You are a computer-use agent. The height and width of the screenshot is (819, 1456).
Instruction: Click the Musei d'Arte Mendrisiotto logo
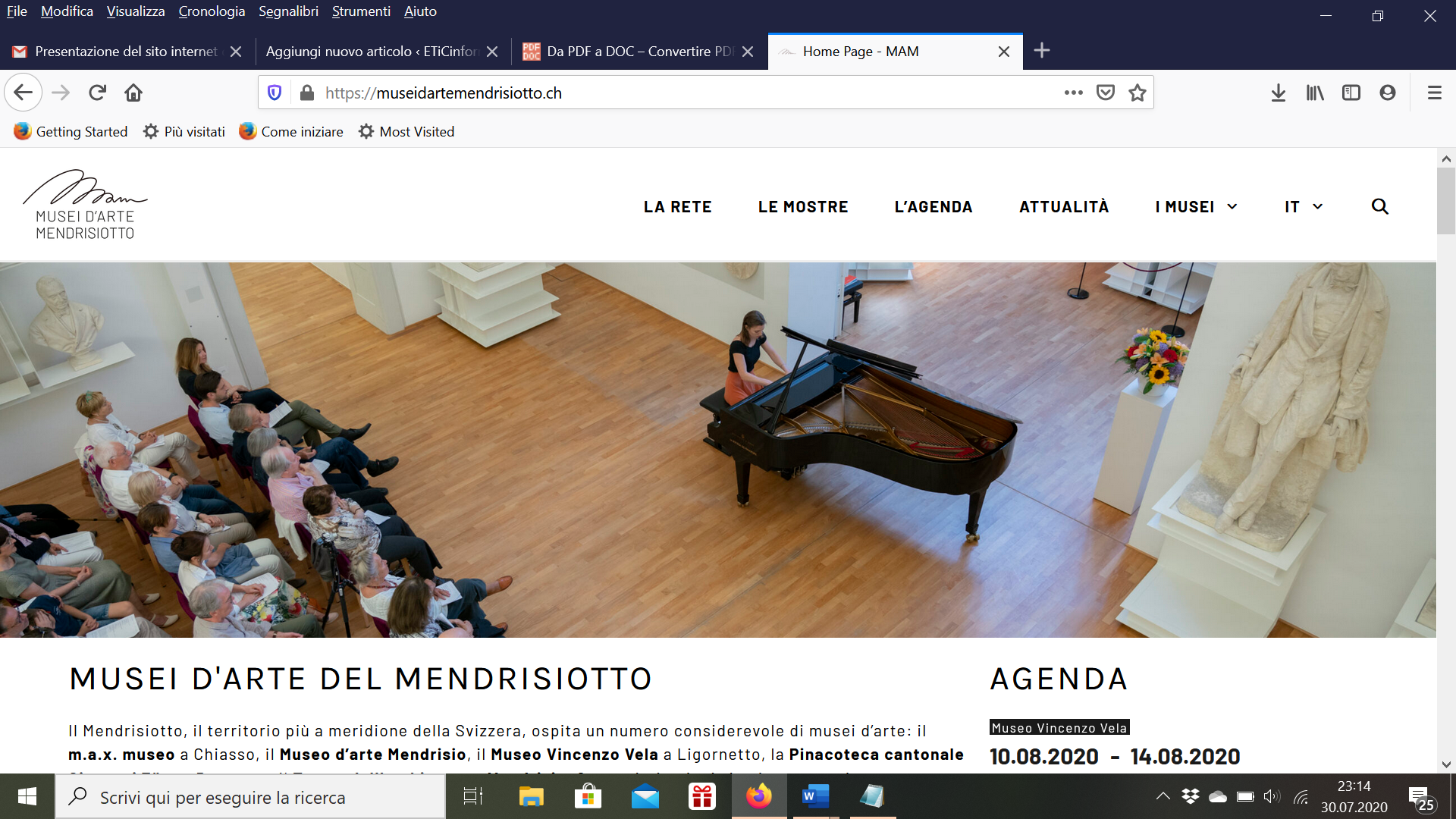85,205
